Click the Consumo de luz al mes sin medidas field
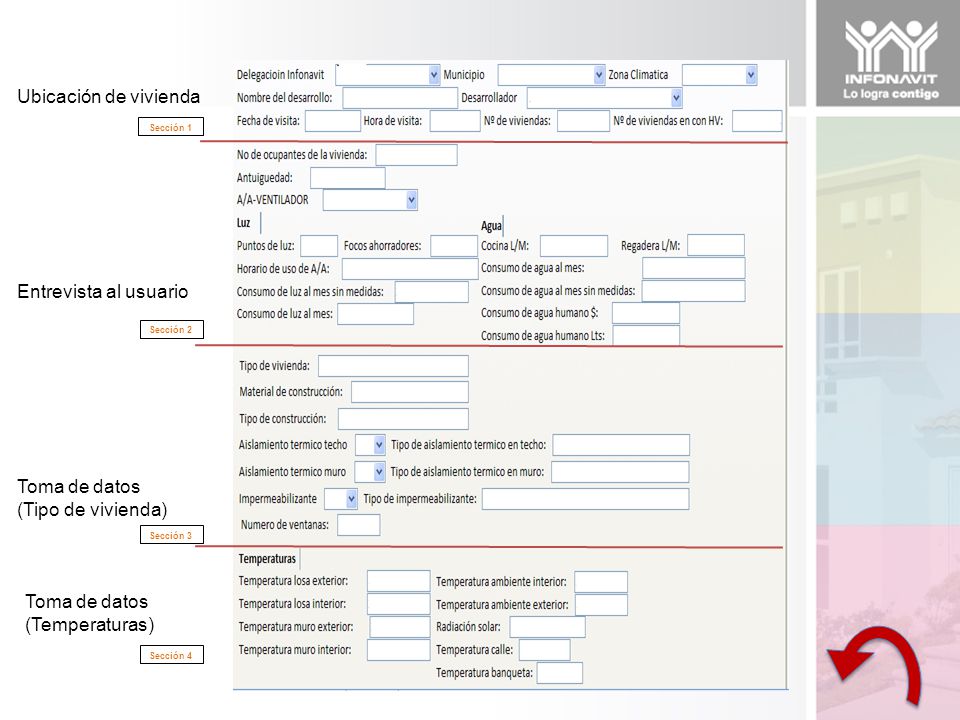The height and width of the screenshot is (720, 960). [432, 291]
